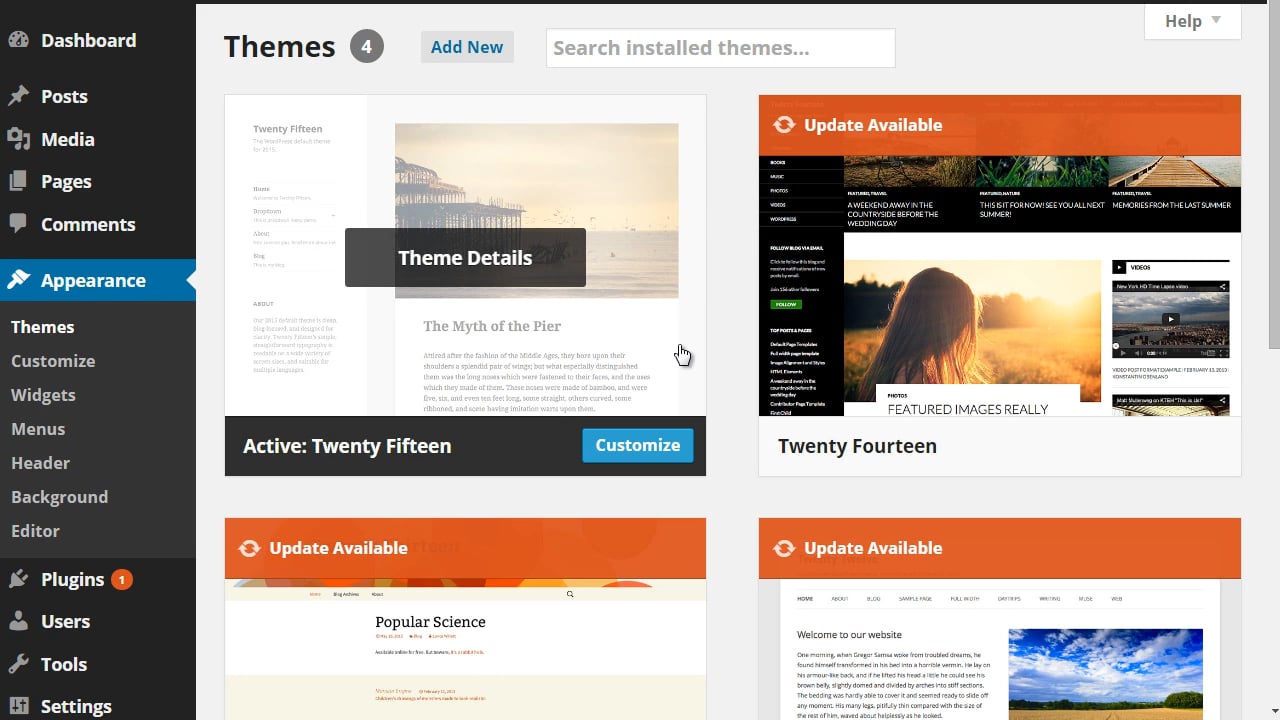Viewport: 1280px width, 720px height.
Task: Click the Add New themes button
Action: tap(467, 46)
